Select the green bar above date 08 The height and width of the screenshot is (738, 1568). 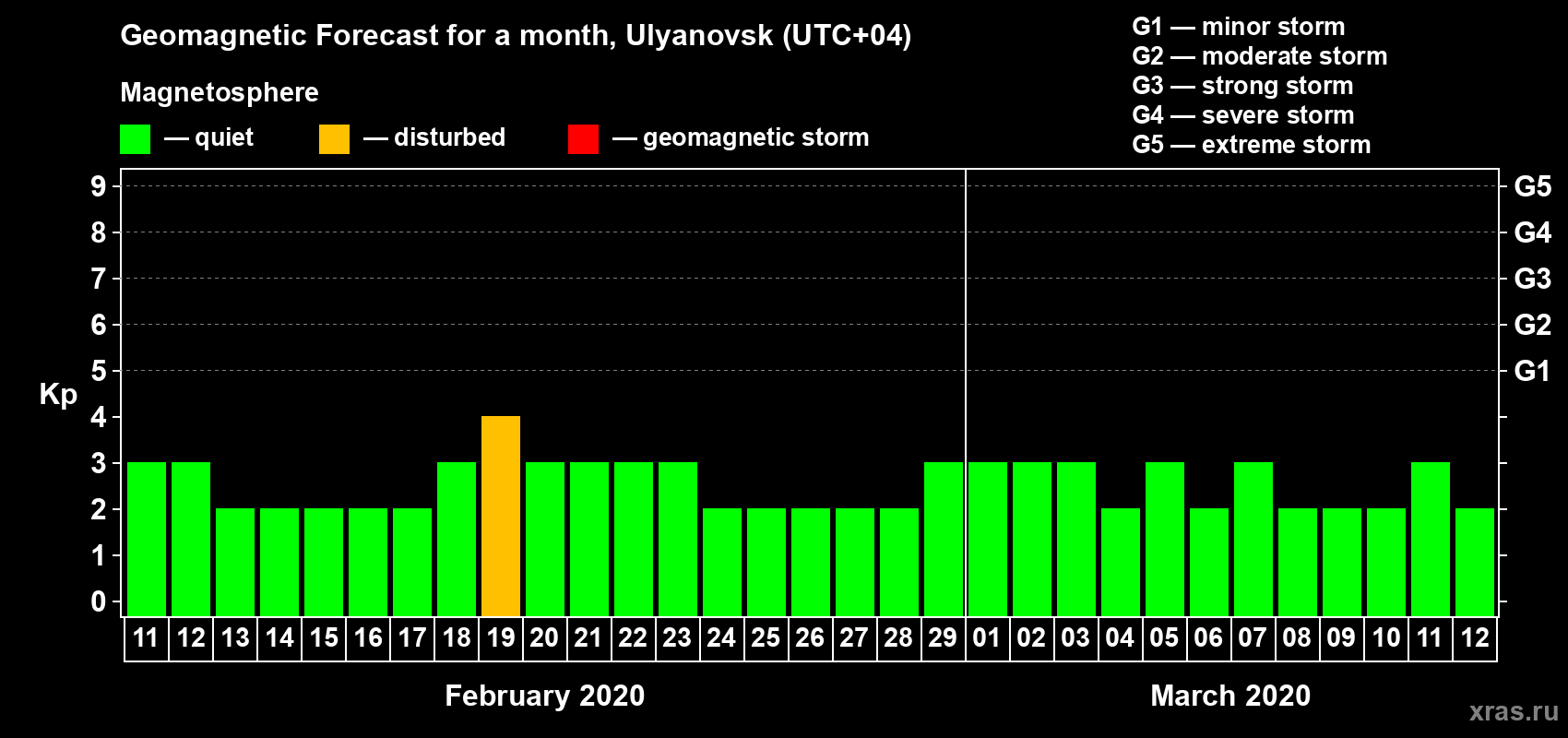[1298, 563]
